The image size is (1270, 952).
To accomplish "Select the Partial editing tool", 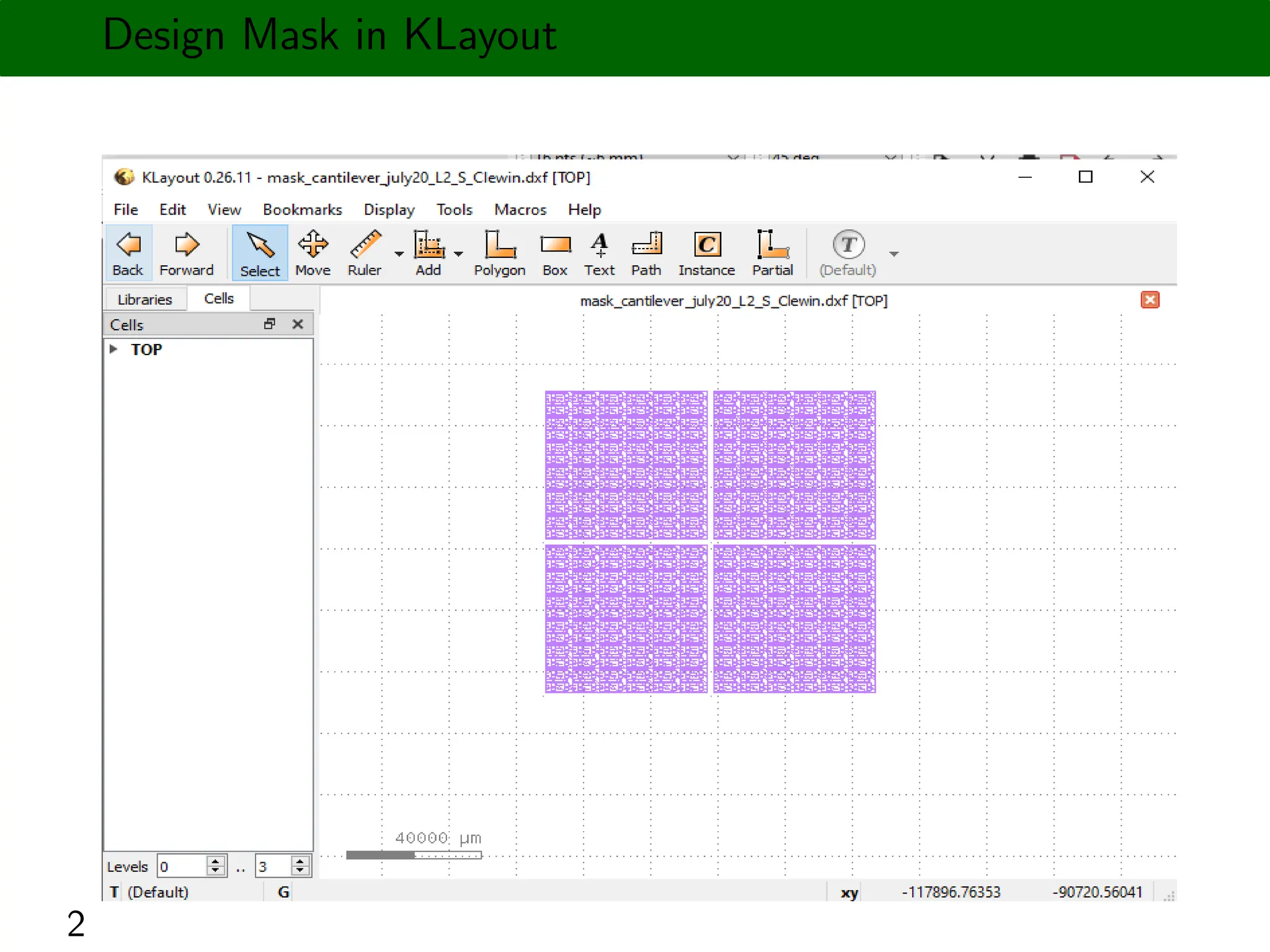I will point(772,253).
